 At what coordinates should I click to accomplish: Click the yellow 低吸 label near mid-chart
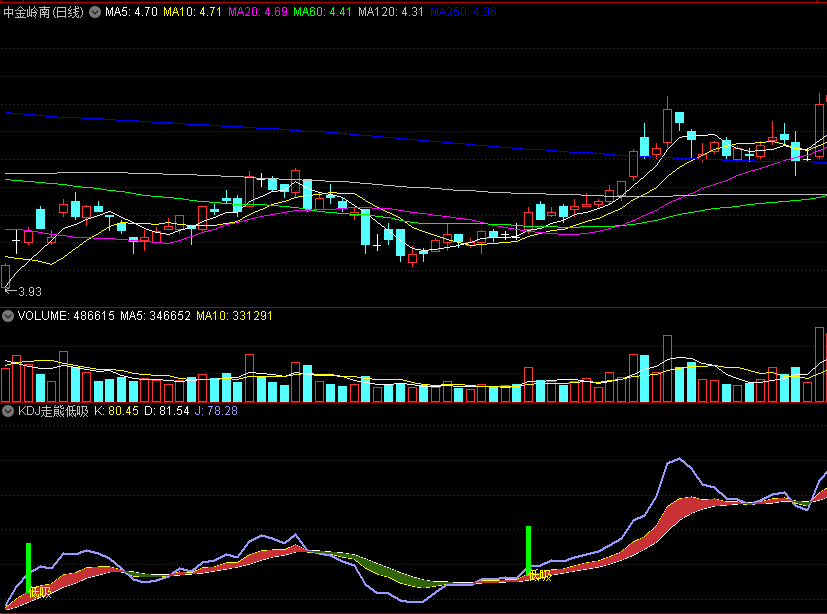coord(540,575)
